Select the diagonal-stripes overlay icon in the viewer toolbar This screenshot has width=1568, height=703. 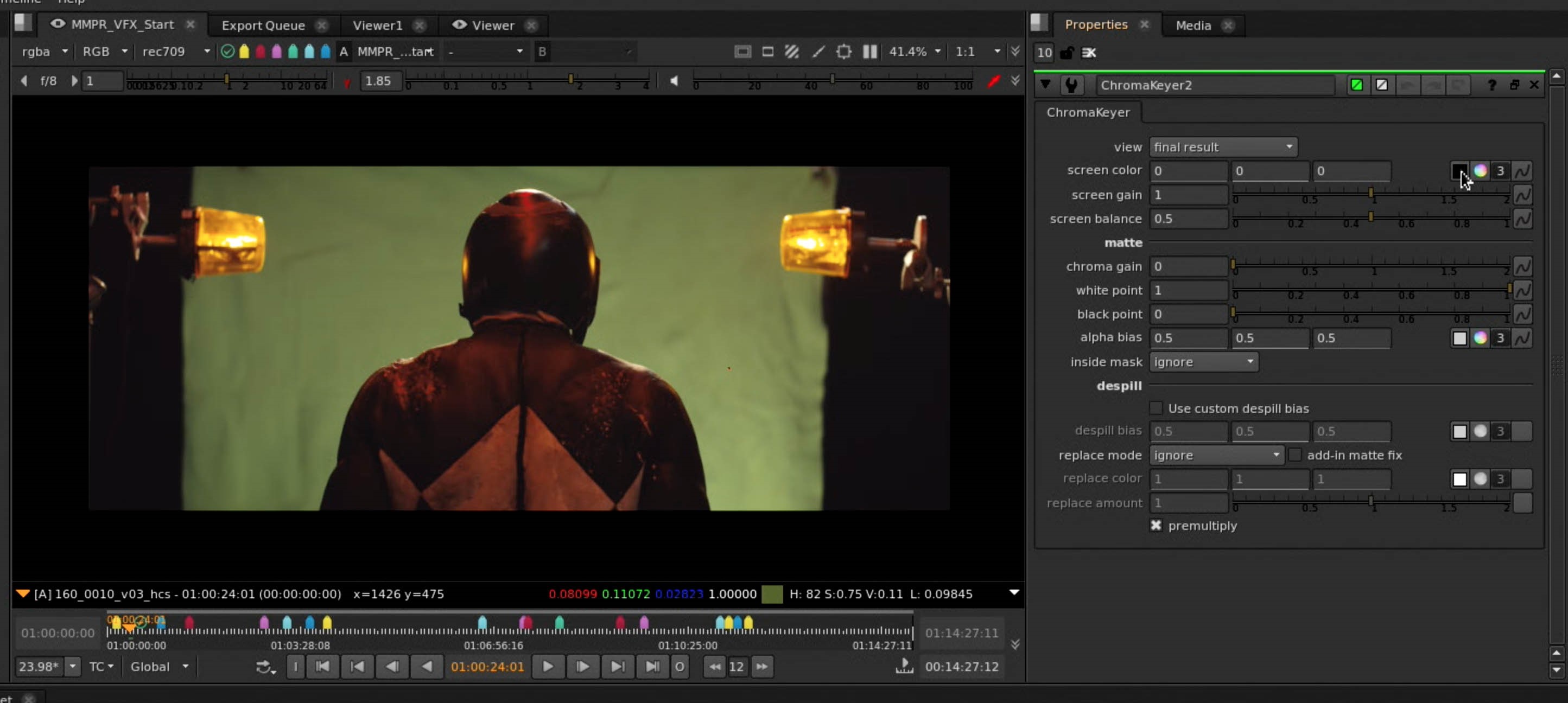[x=792, y=52]
